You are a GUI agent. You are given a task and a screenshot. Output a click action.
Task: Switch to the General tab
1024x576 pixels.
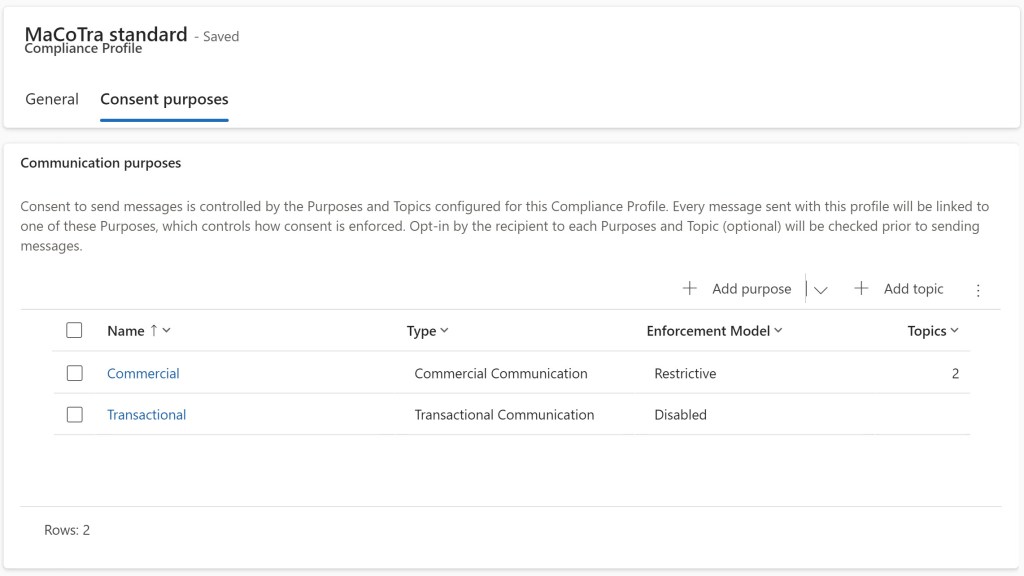[51, 99]
